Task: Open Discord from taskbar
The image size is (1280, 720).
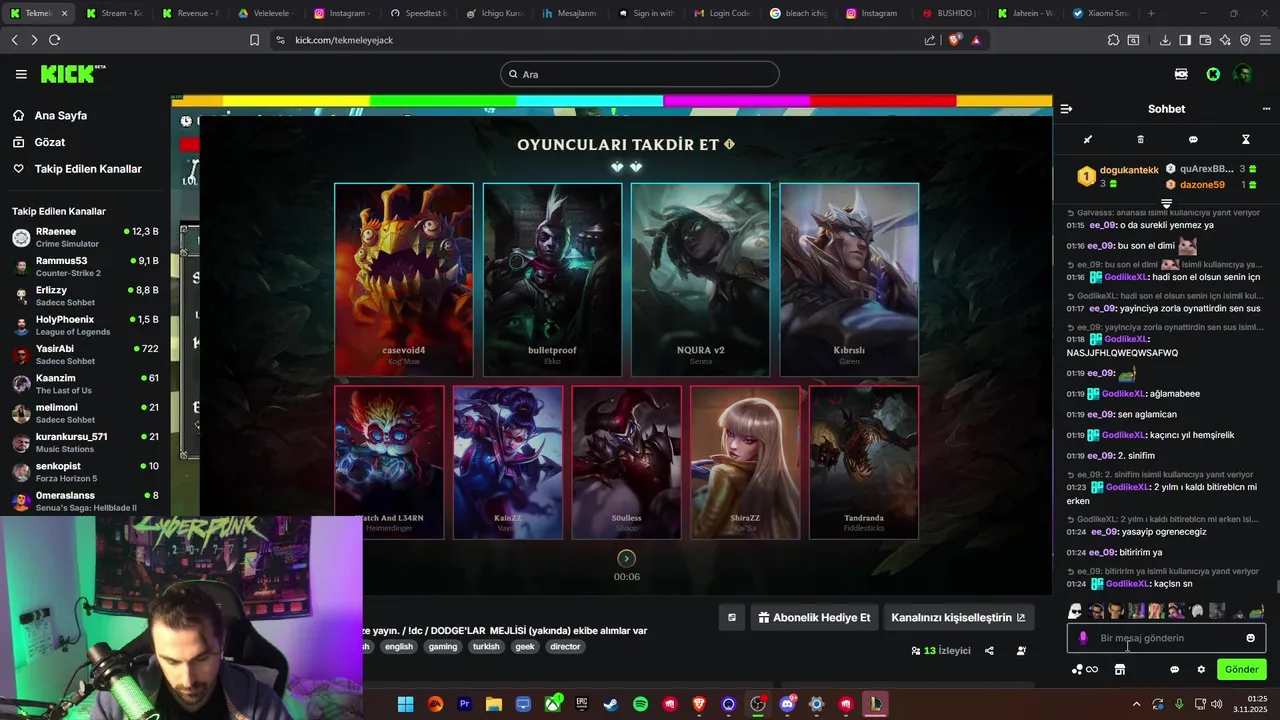Action: [787, 704]
